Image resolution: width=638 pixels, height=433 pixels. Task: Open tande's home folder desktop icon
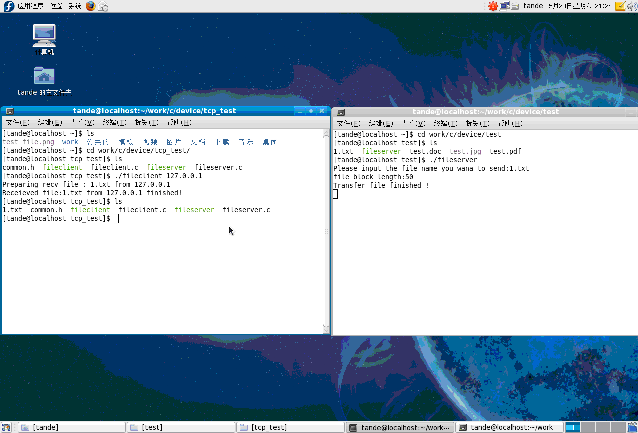[x=44, y=81]
